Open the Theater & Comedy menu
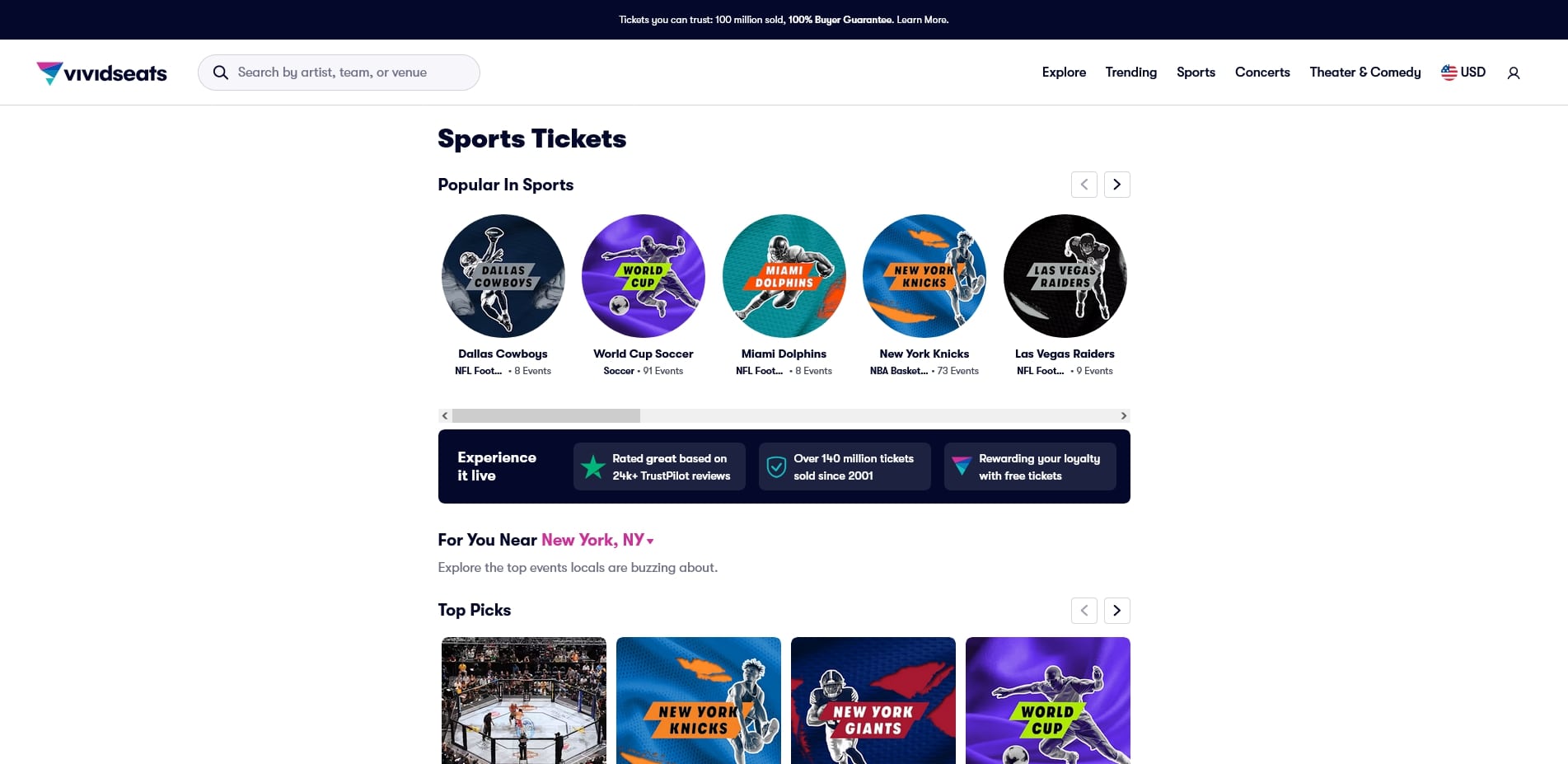1568x764 pixels. pos(1365,73)
